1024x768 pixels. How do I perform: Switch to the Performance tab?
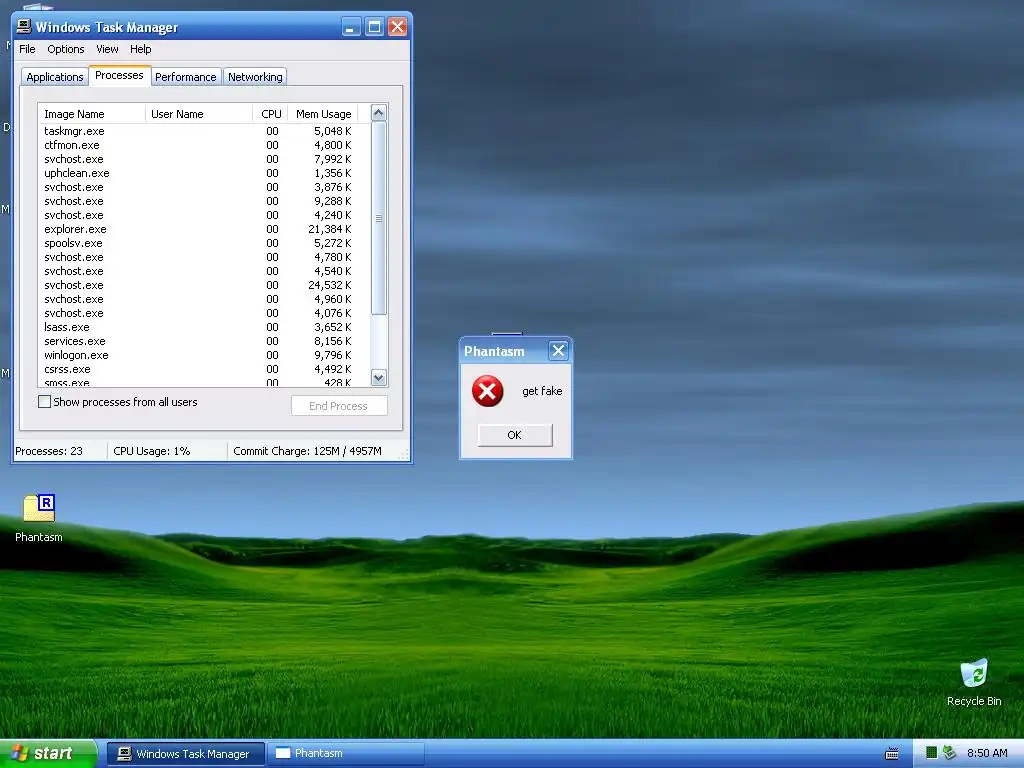pyautogui.click(x=185, y=77)
